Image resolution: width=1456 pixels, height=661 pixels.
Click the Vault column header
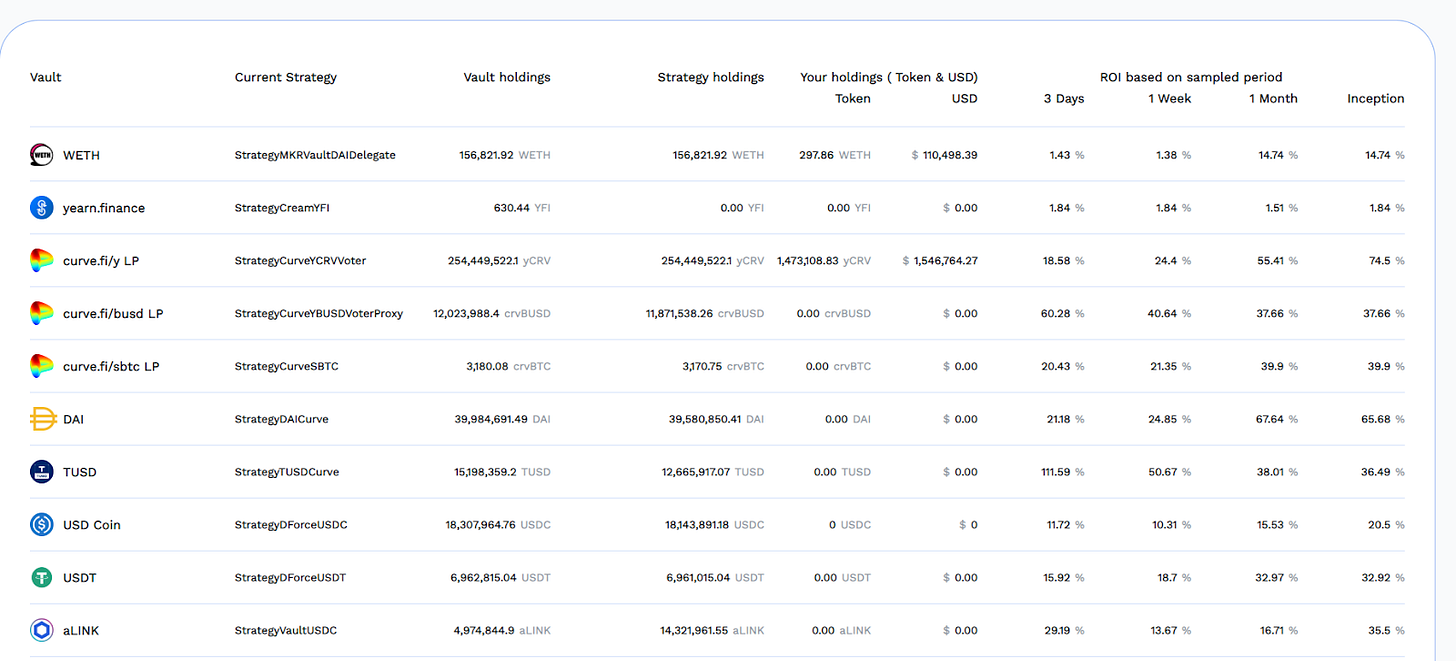[x=46, y=77]
